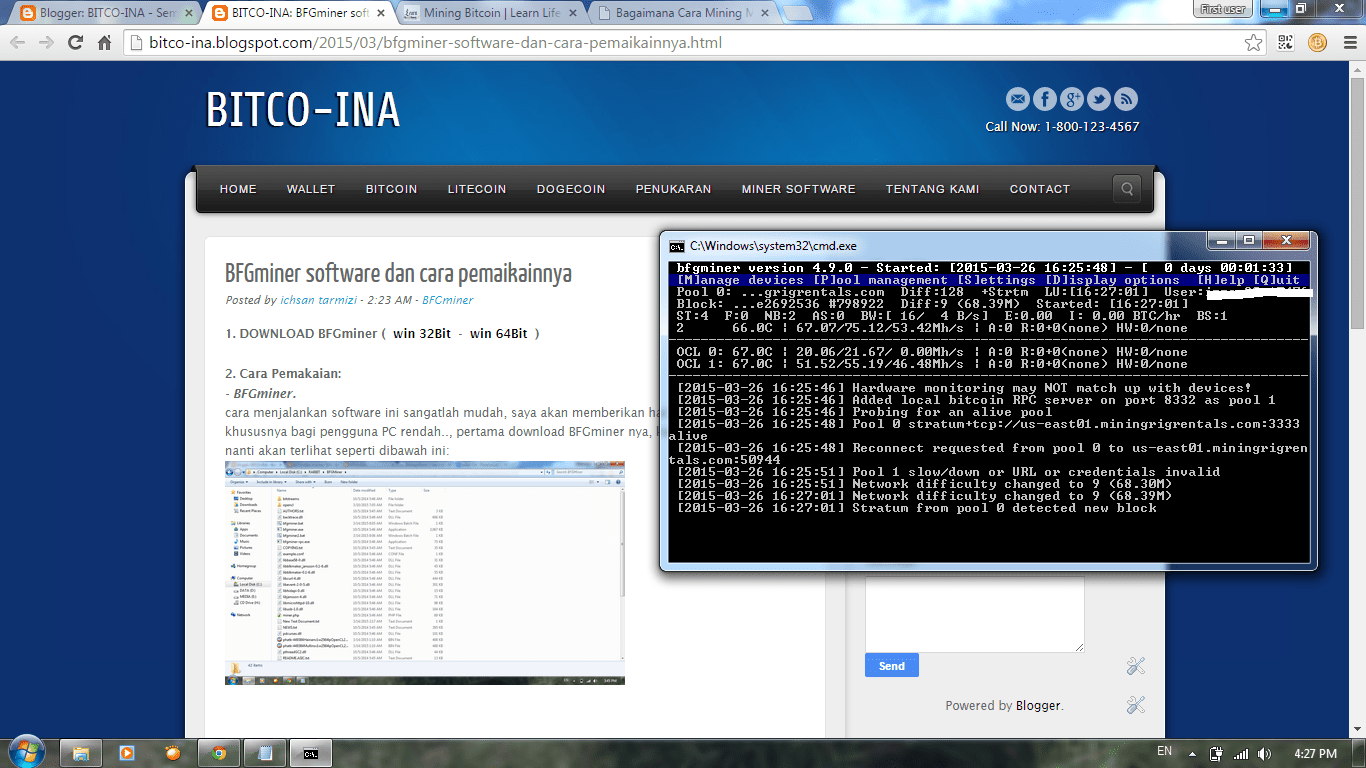This screenshot has width=1366, height=768.
Task: Click the power plug tray icon
Action: click(x=1216, y=753)
